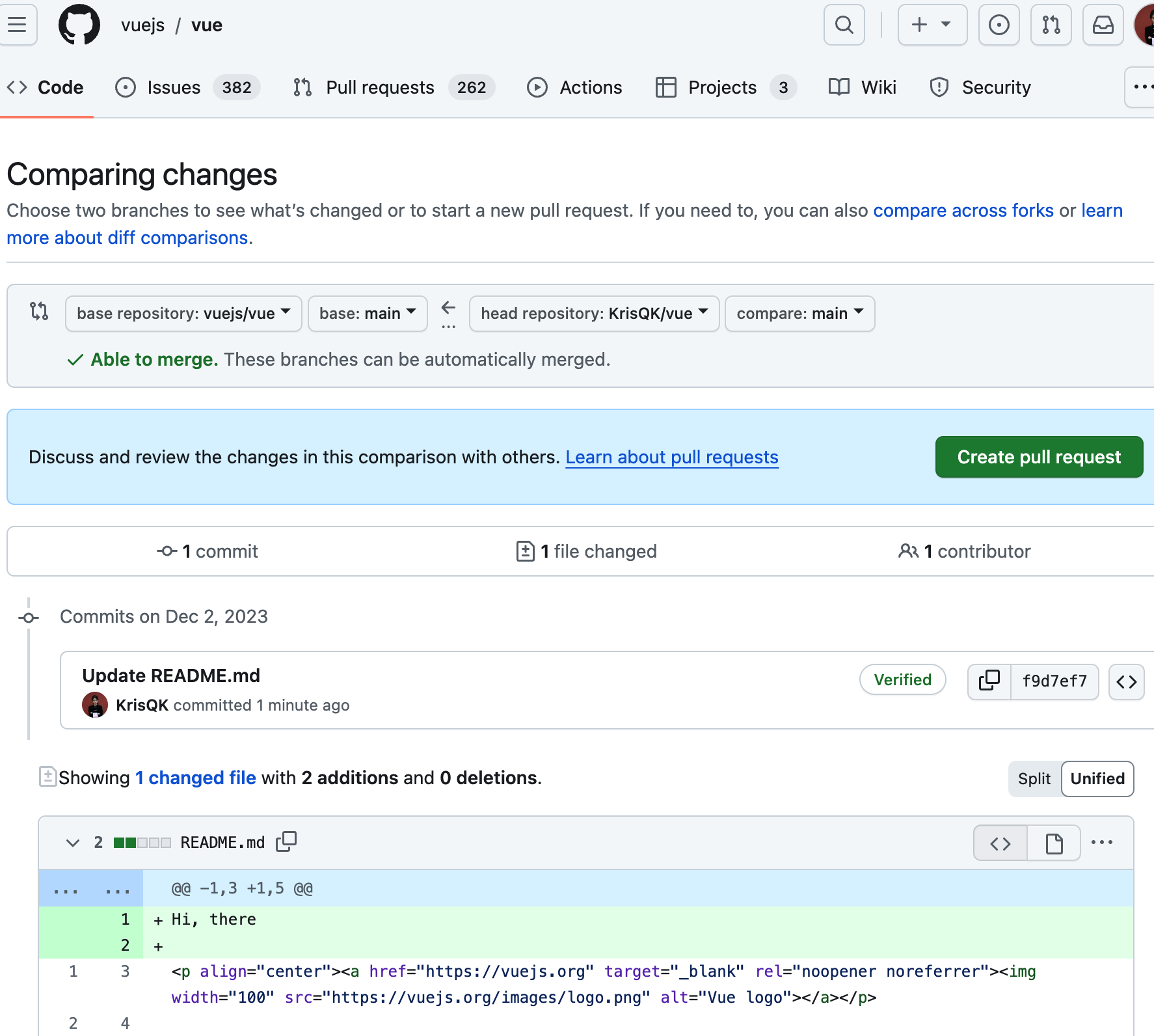Click the compare branches icon in range editor
Image resolution: width=1154 pixels, height=1036 pixels.
tap(39, 311)
